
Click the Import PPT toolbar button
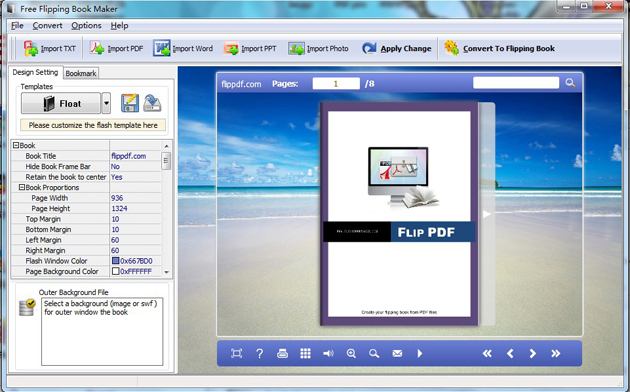point(250,49)
